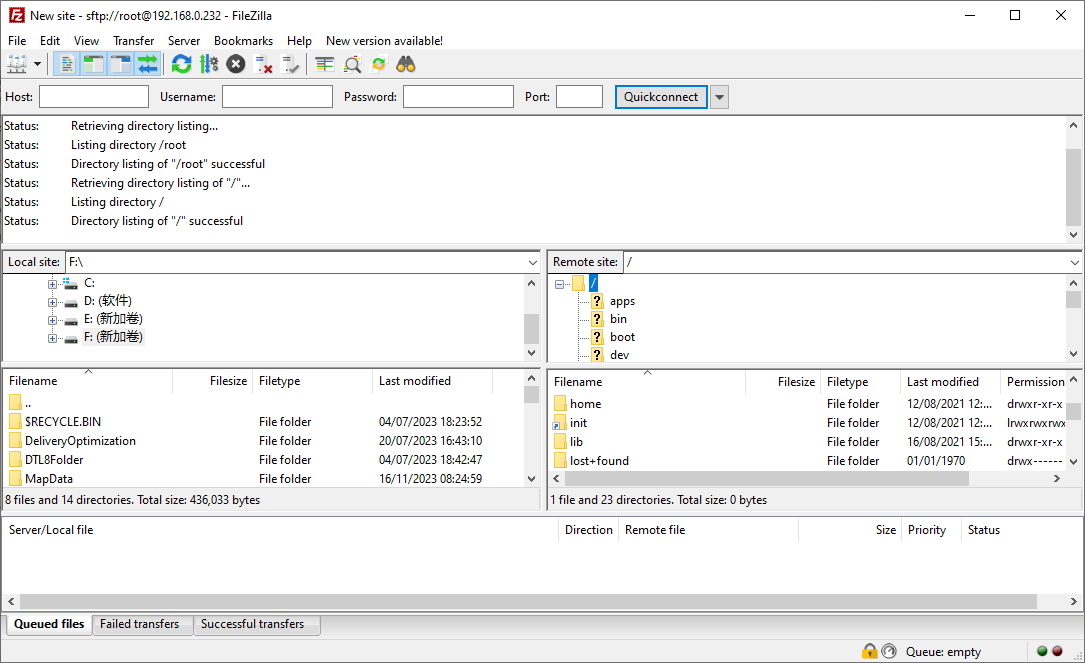Toggle local directory tree display

tap(93, 64)
